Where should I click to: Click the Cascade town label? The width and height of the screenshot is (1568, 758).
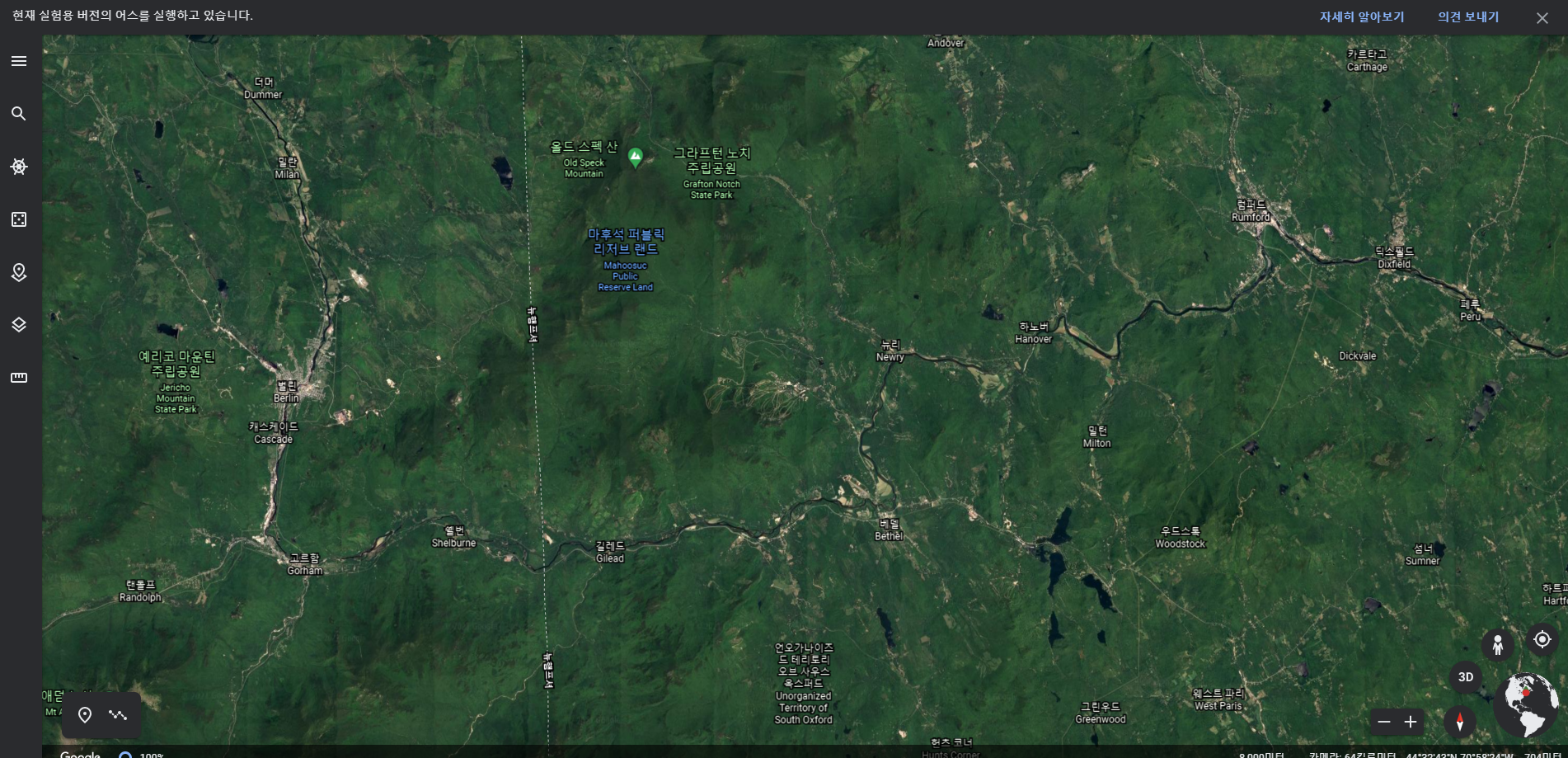274,433
